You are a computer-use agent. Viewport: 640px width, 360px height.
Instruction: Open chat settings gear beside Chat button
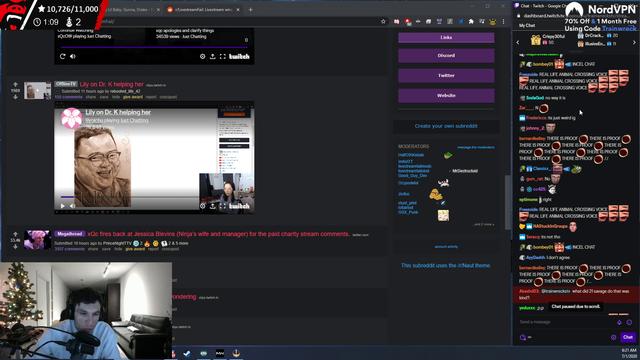tap(613, 337)
